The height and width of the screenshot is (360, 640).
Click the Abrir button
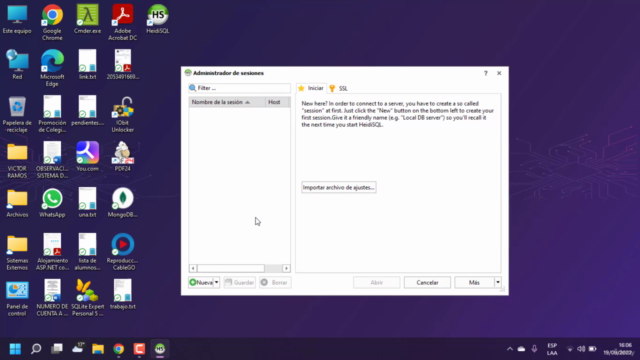377,282
